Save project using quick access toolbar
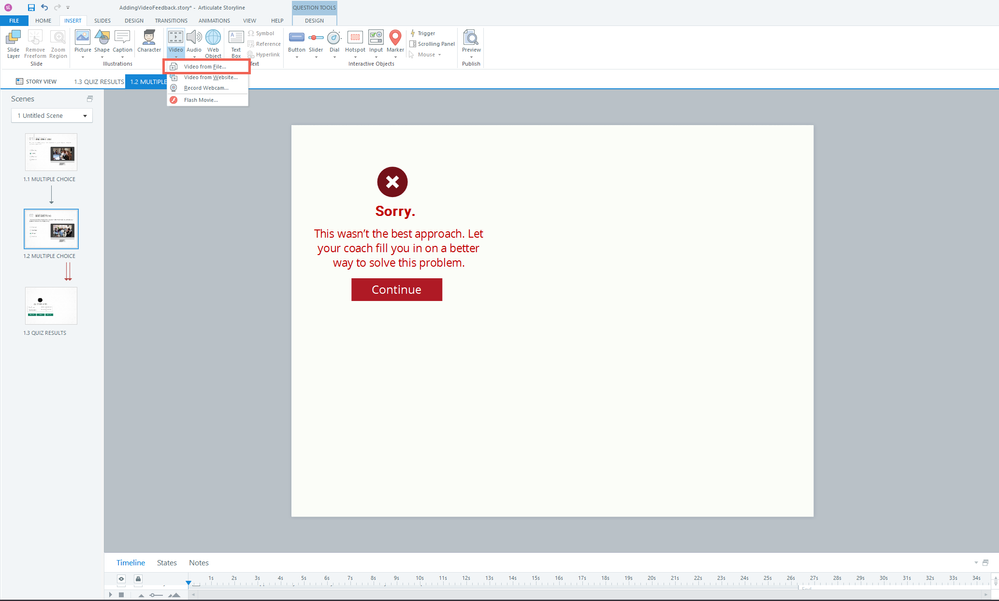 31,7
